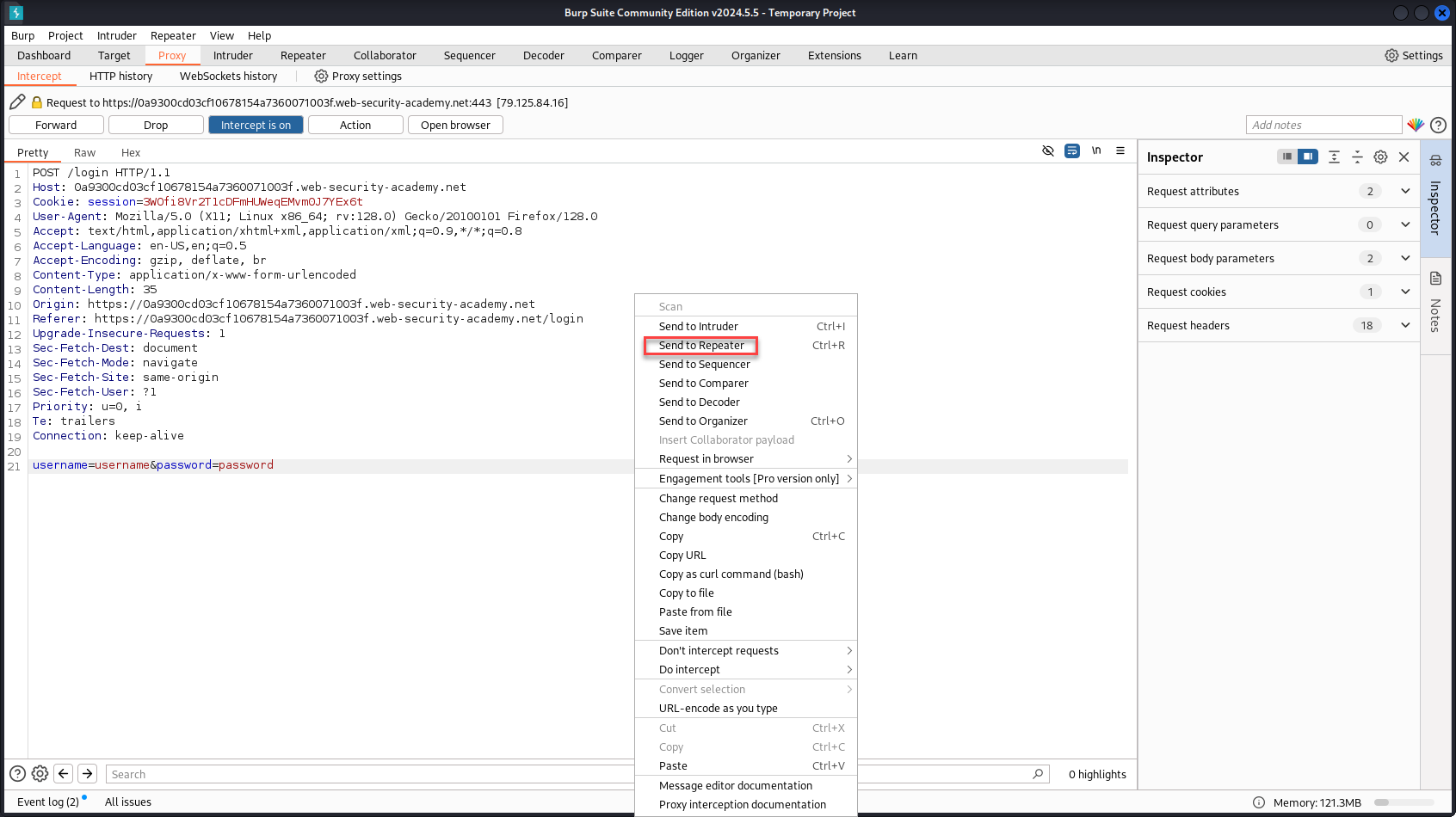
Task: Click the \n non-printing characters icon
Action: click(x=1096, y=150)
